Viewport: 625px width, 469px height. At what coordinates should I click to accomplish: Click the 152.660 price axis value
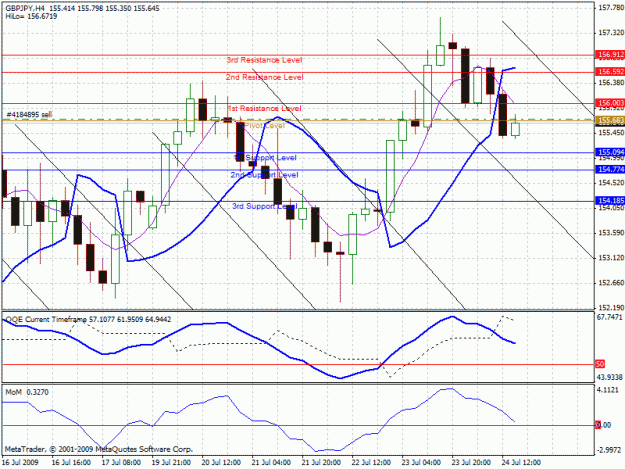click(x=611, y=283)
